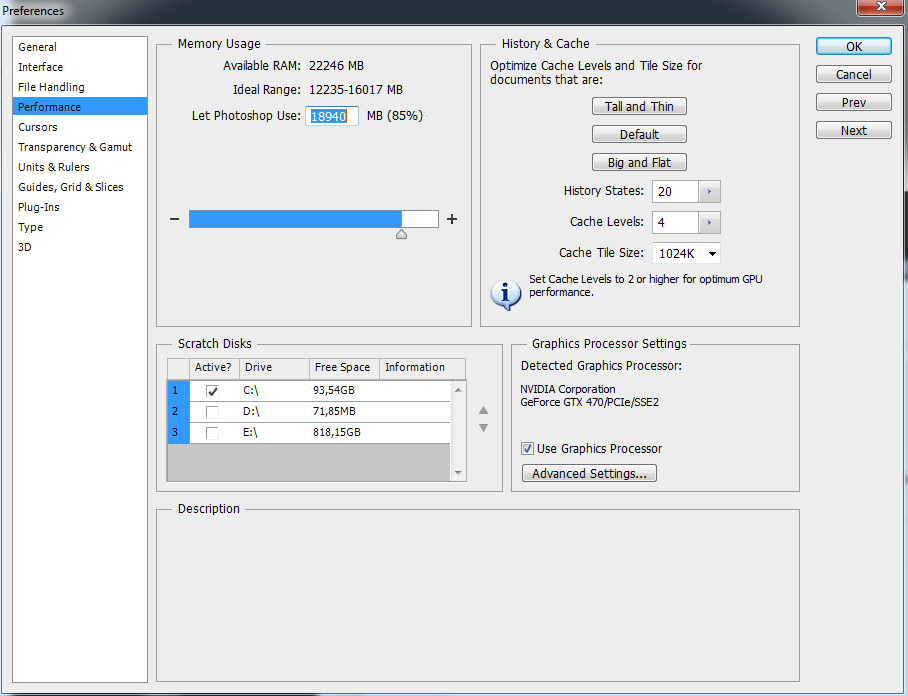The width and height of the screenshot is (908, 696).
Task: Click the up arrow to move scratch disk
Action: [x=483, y=409]
